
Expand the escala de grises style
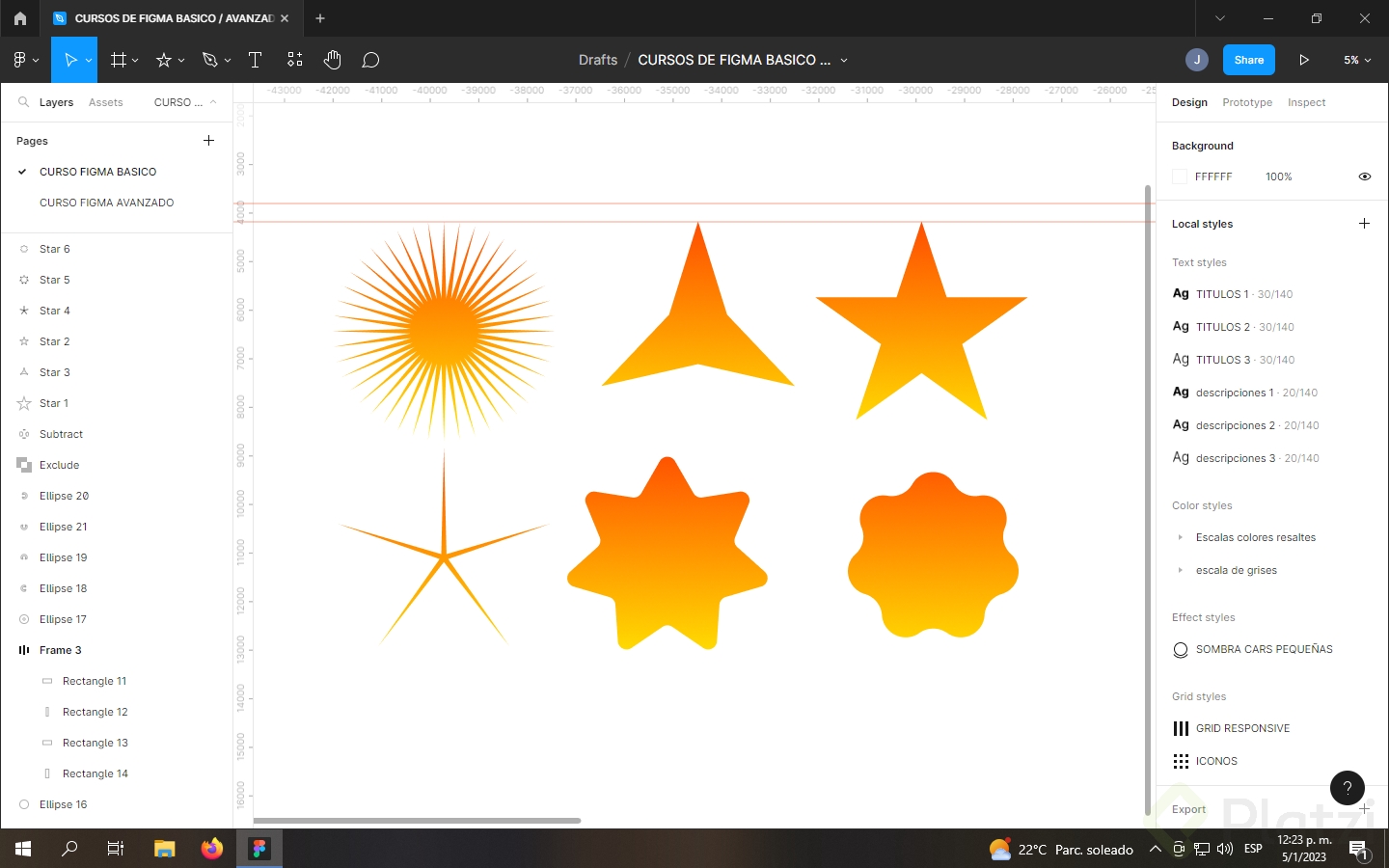click(1181, 570)
